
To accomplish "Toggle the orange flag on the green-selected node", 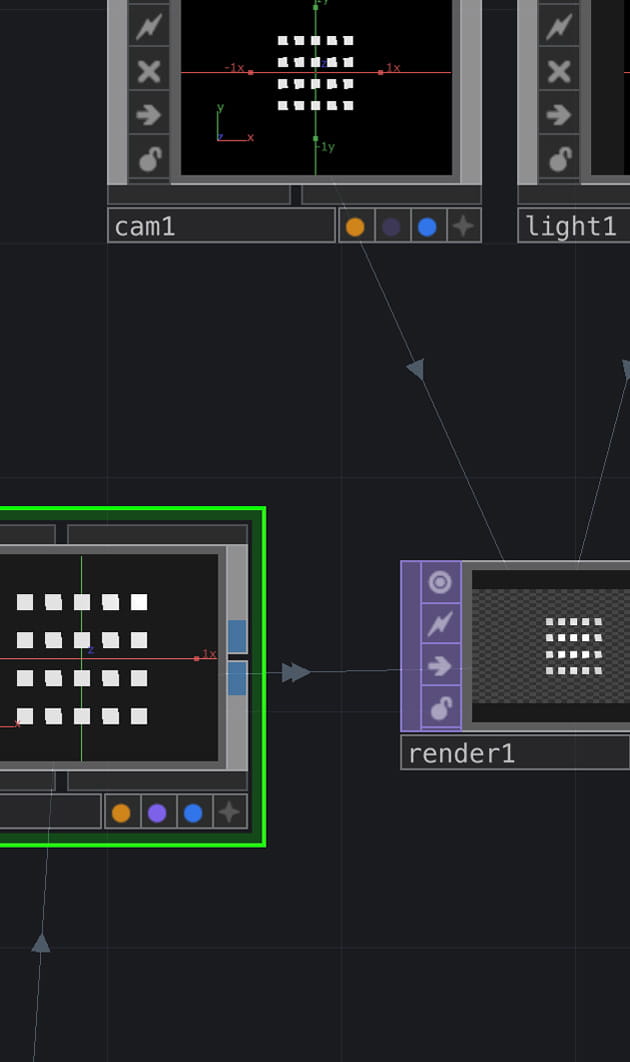I will pyautogui.click(x=121, y=813).
